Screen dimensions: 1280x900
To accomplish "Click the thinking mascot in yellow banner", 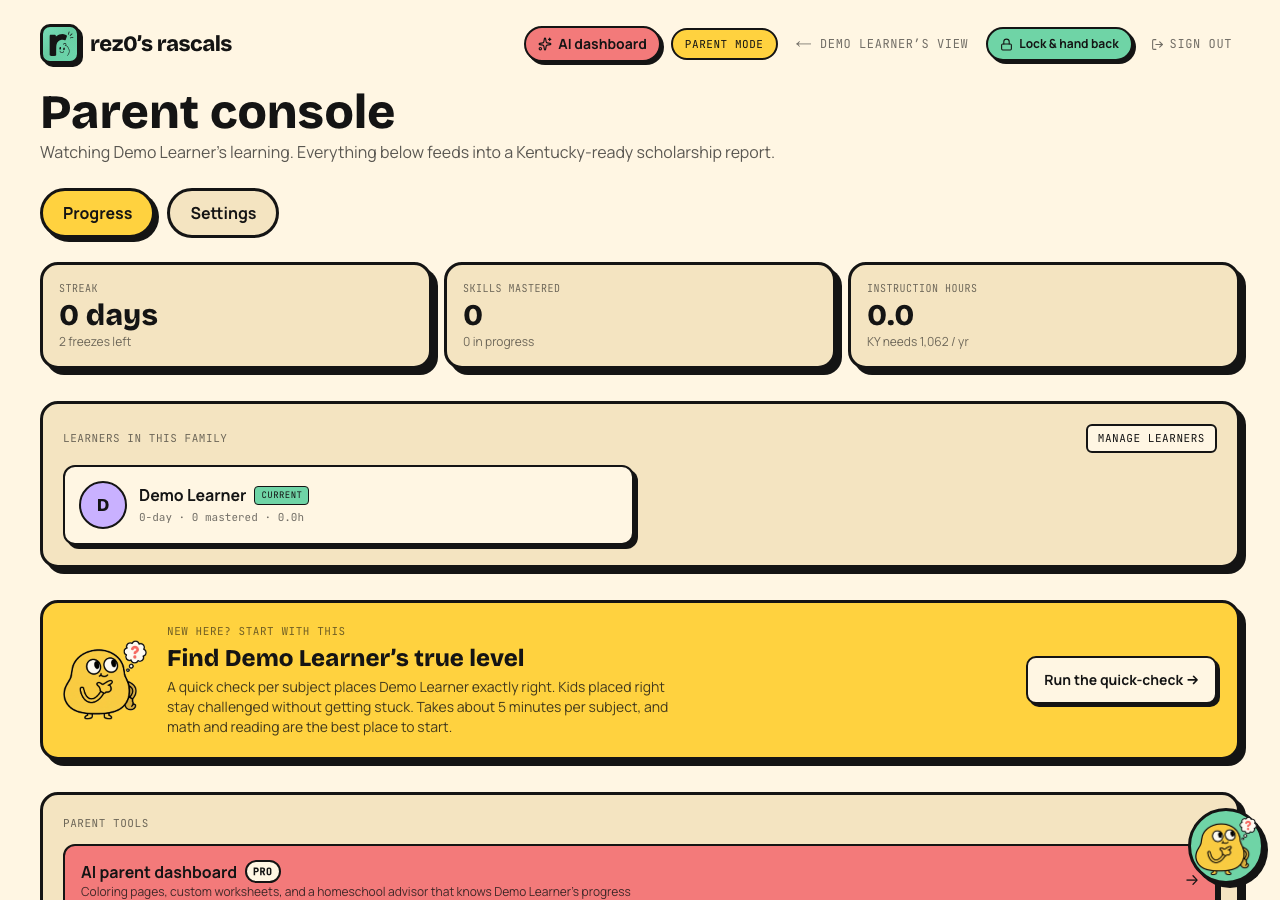I will (104, 680).
